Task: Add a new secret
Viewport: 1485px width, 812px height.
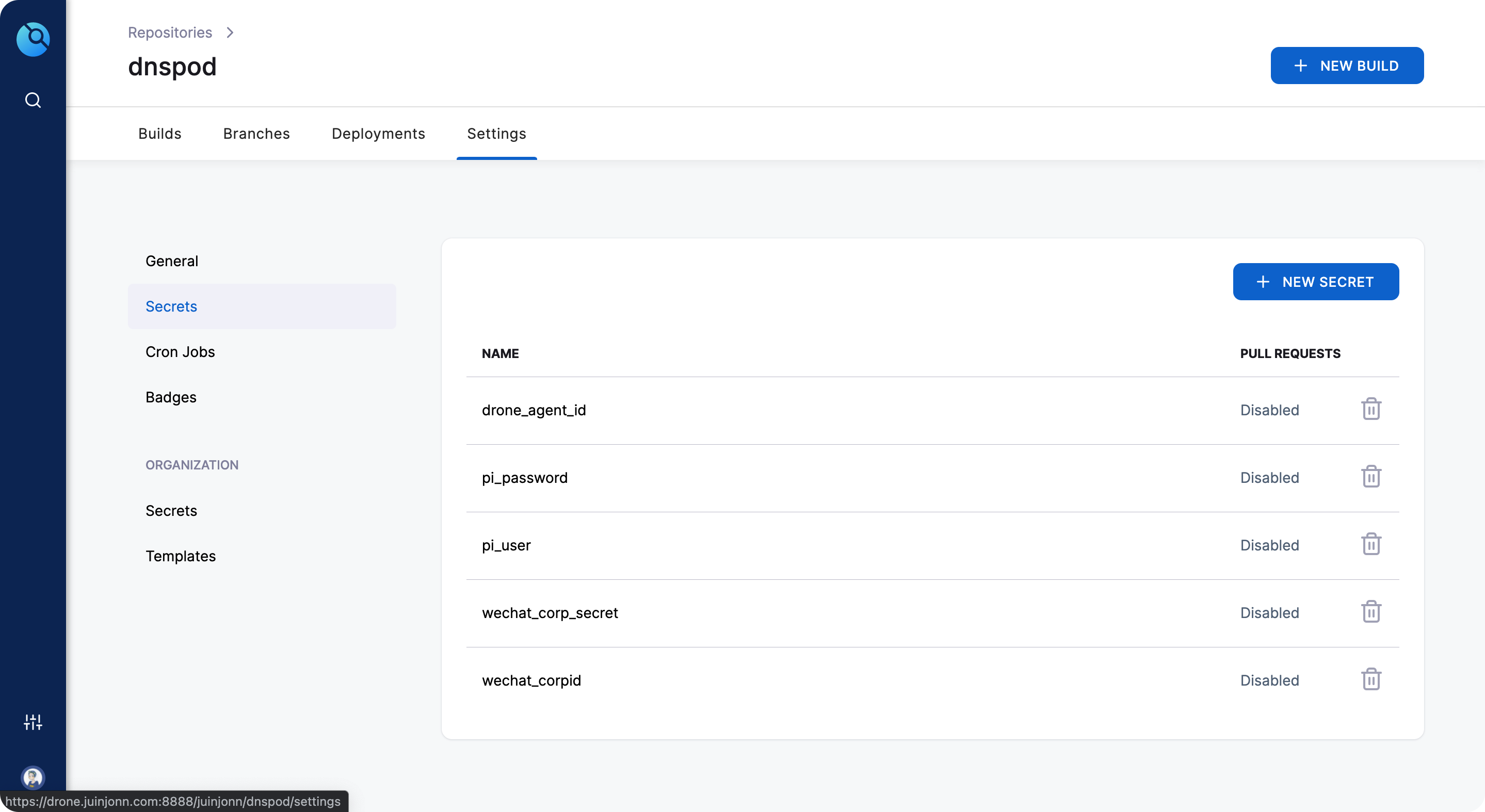Action: 1316,281
